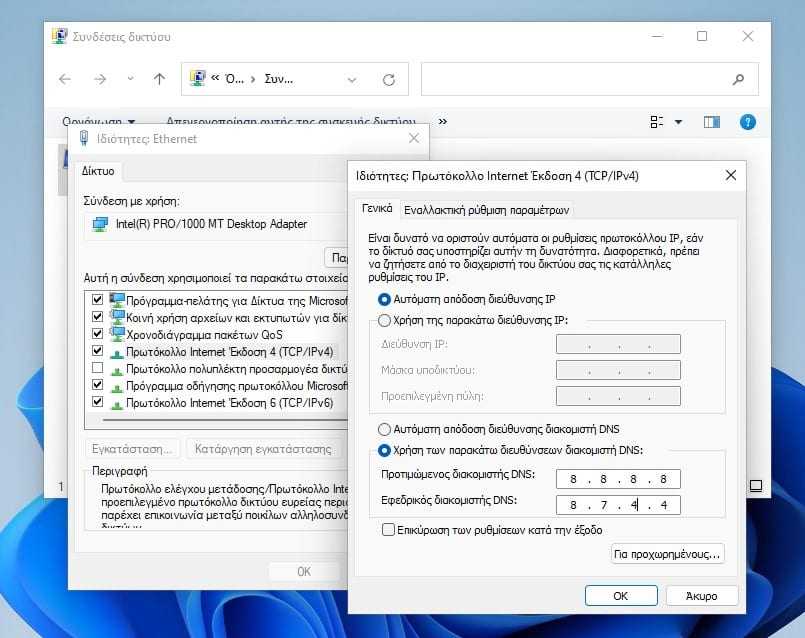Close the Ethernet properties dialog

tap(414, 138)
